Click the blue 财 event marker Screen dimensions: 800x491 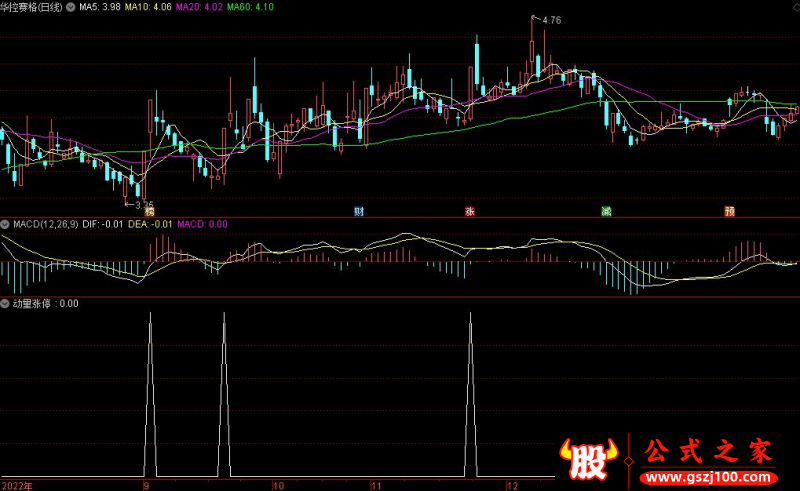[x=359, y=211]
